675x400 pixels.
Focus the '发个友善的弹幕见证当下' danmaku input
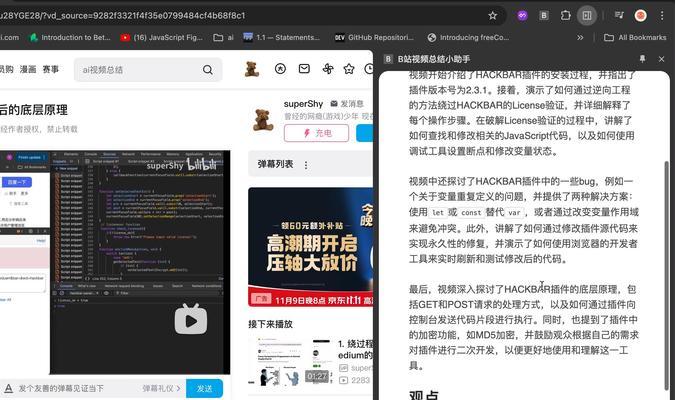coord(61,388)
